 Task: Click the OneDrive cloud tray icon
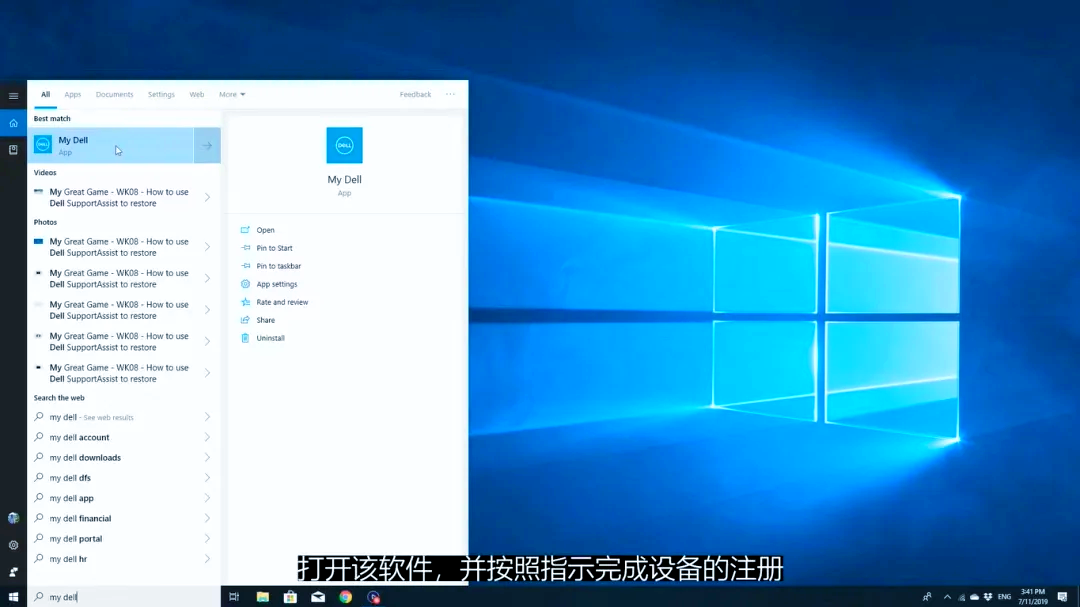[x=974, y=597]
